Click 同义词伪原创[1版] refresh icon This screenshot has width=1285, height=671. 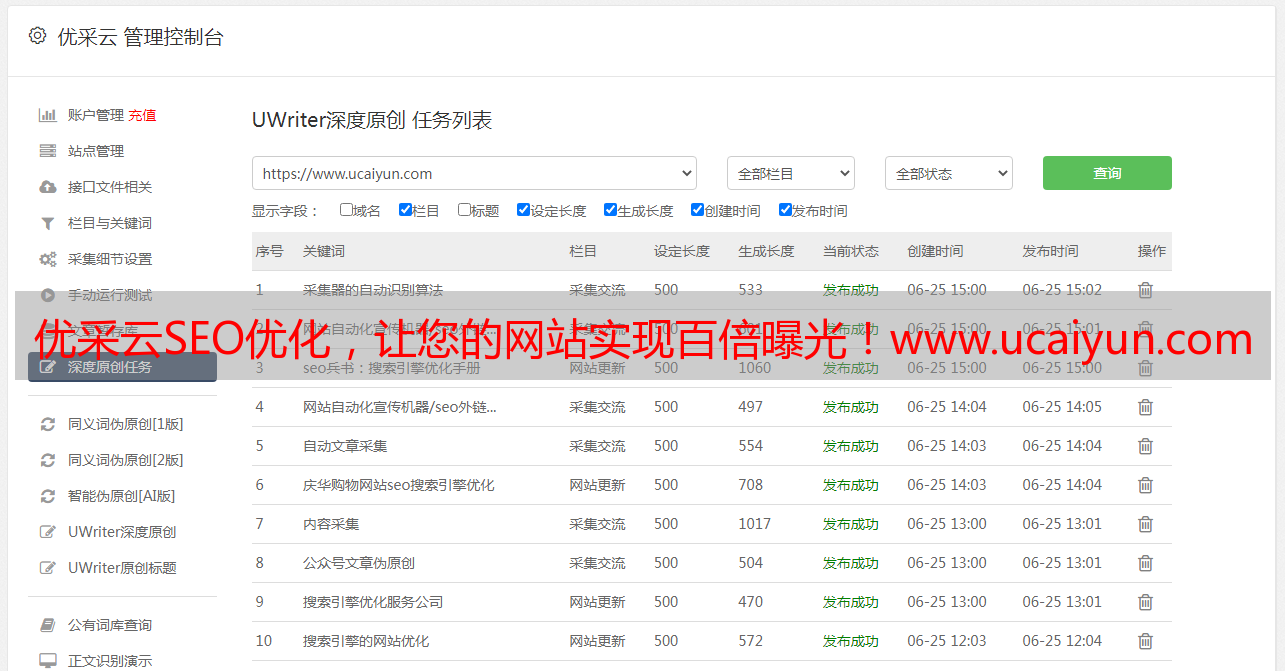pyautogui.click(x=47, y=424)
